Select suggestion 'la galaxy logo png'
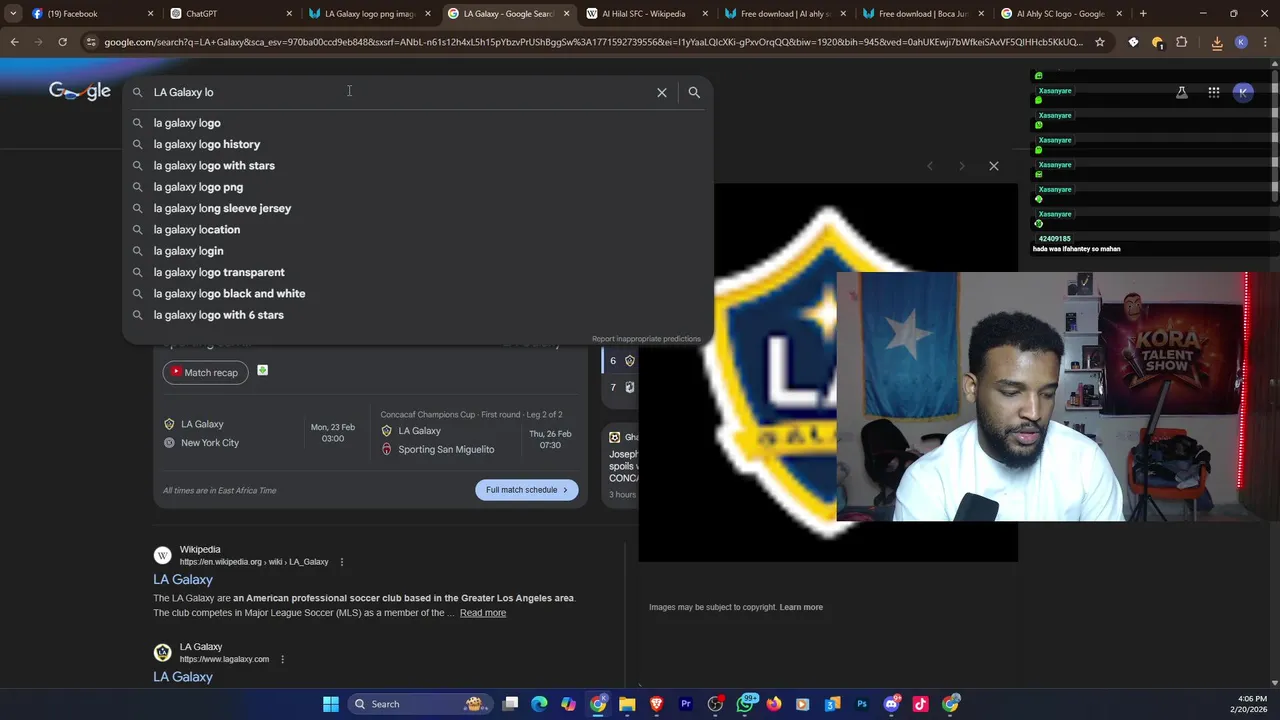1280x720 pixels. click(418, 187)
